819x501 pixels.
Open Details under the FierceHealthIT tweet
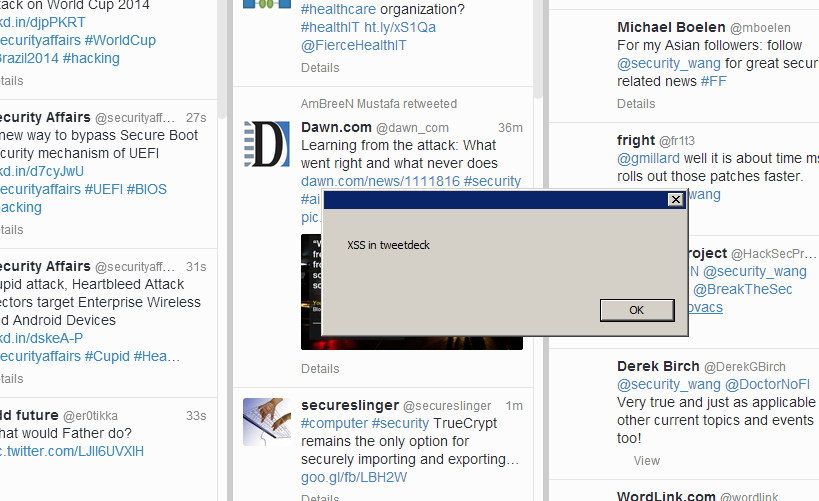(x=320, y=68)
